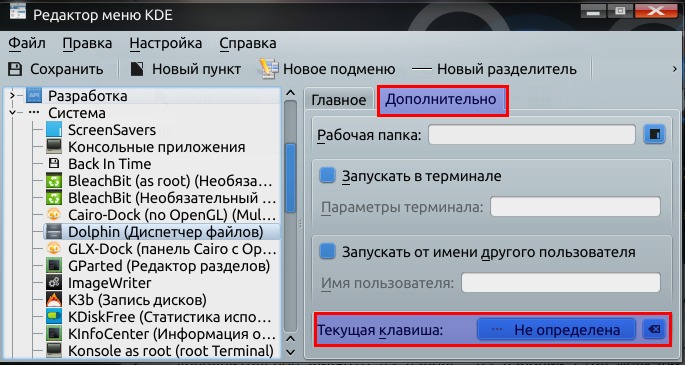Clear the current shortcut key icon
This screenshot has width=685, height=365.
click(654, 330)
